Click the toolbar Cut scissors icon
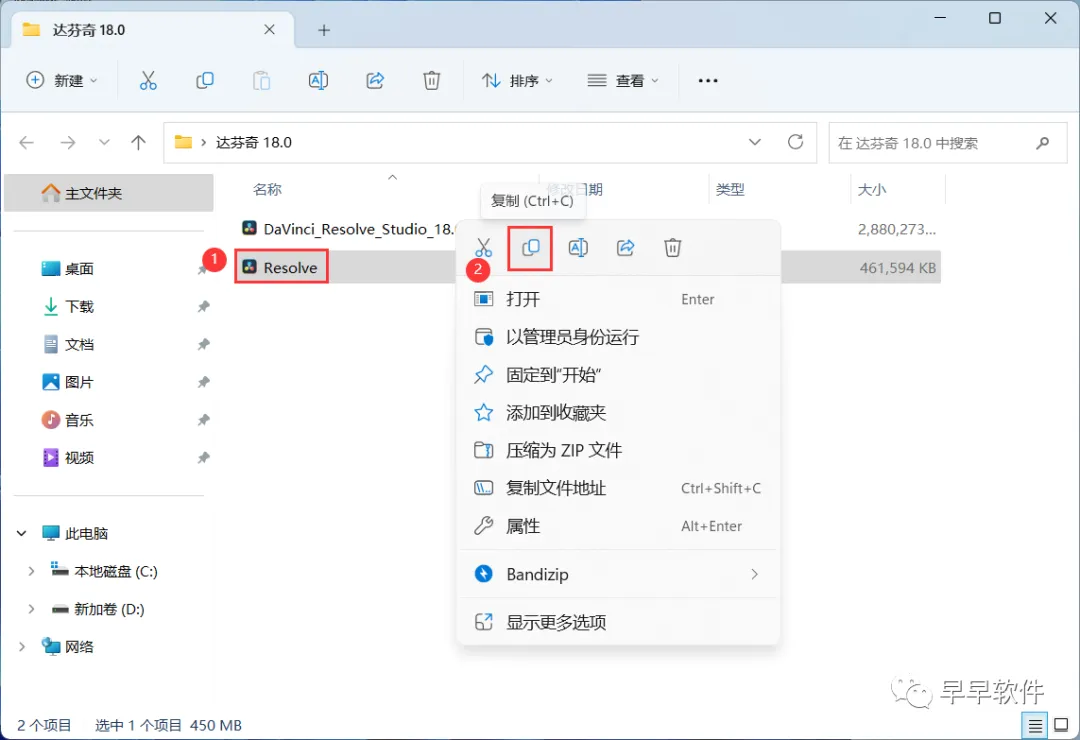Screen dimensions: 1080x740 click(148, 81)
